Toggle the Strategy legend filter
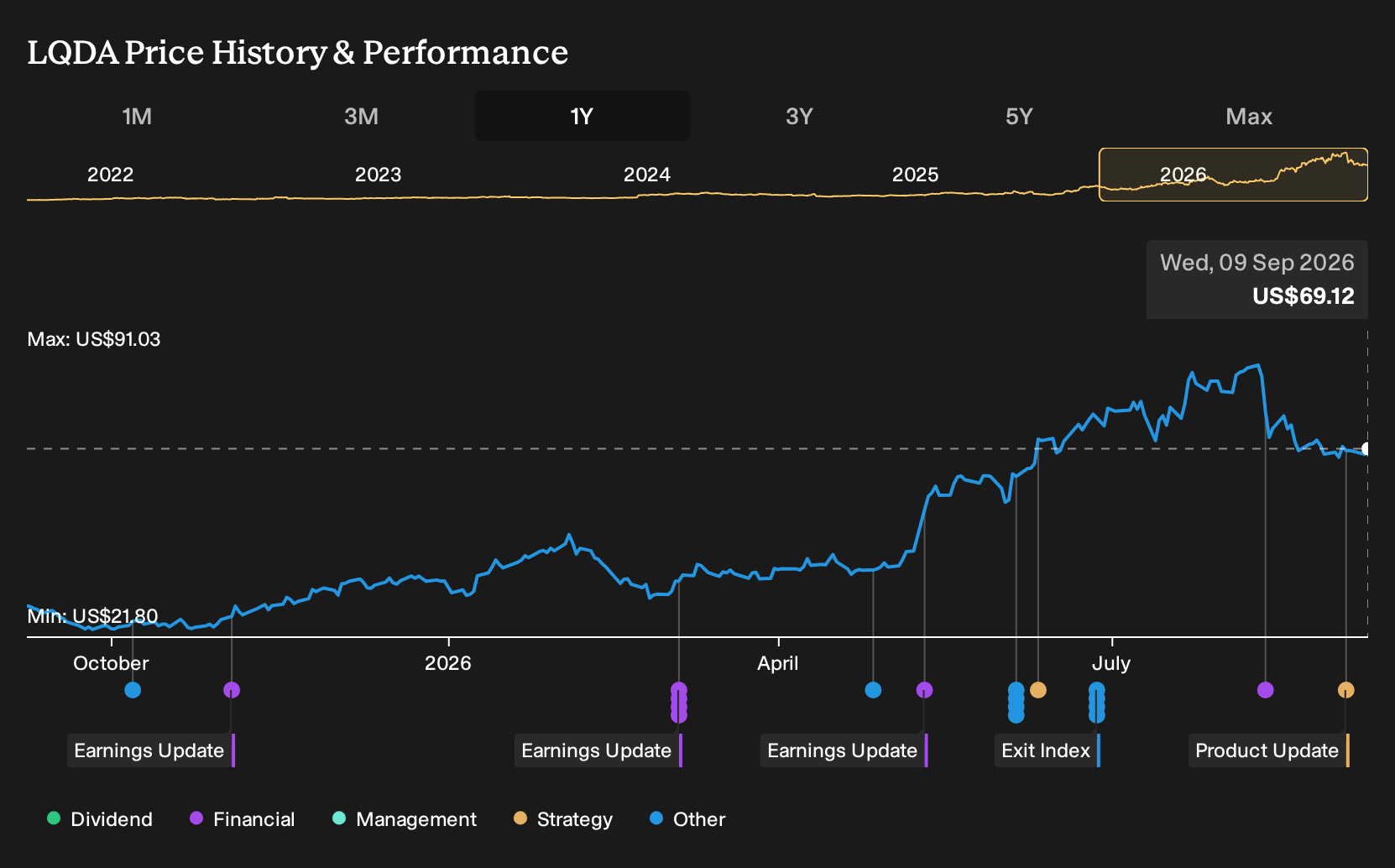The image size is (1395, 868). 562,819
